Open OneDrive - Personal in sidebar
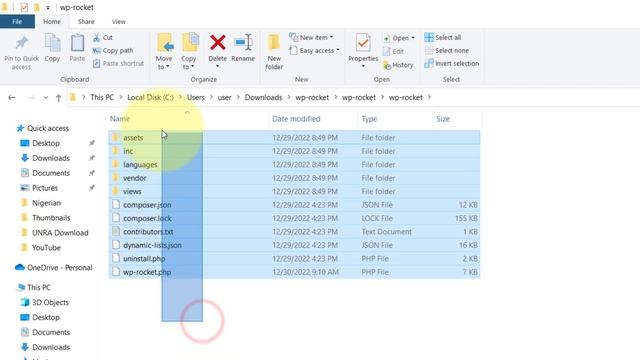The width and height of the screenshot is (640, 360). pos(59,268)
